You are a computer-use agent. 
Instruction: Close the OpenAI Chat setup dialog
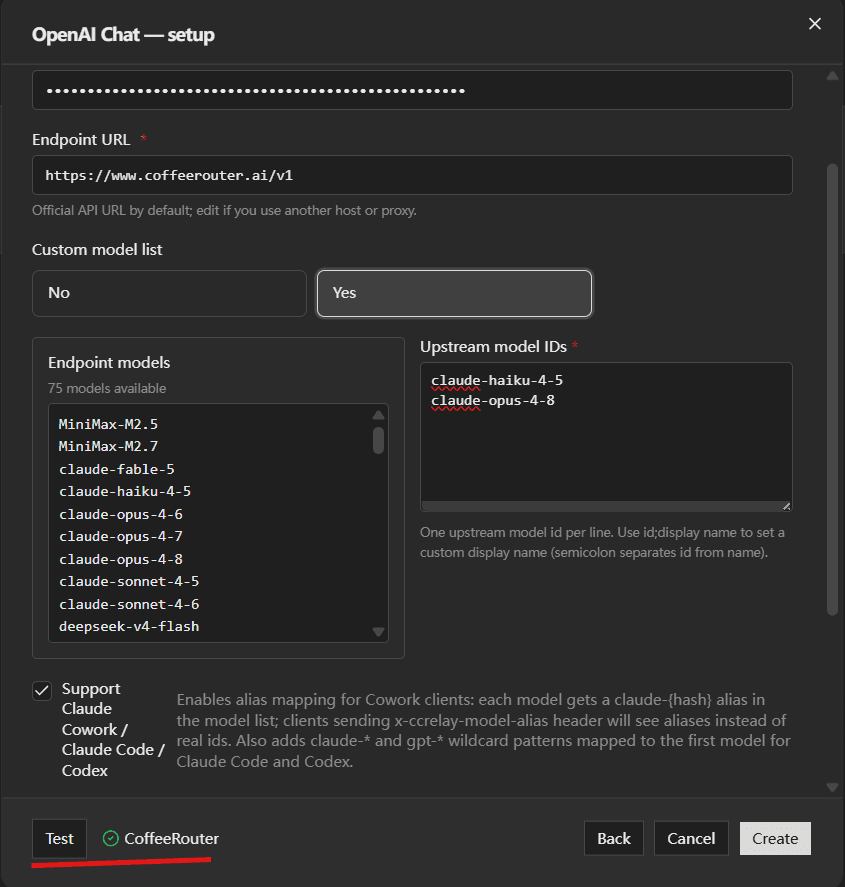click(x=814, y=24)
